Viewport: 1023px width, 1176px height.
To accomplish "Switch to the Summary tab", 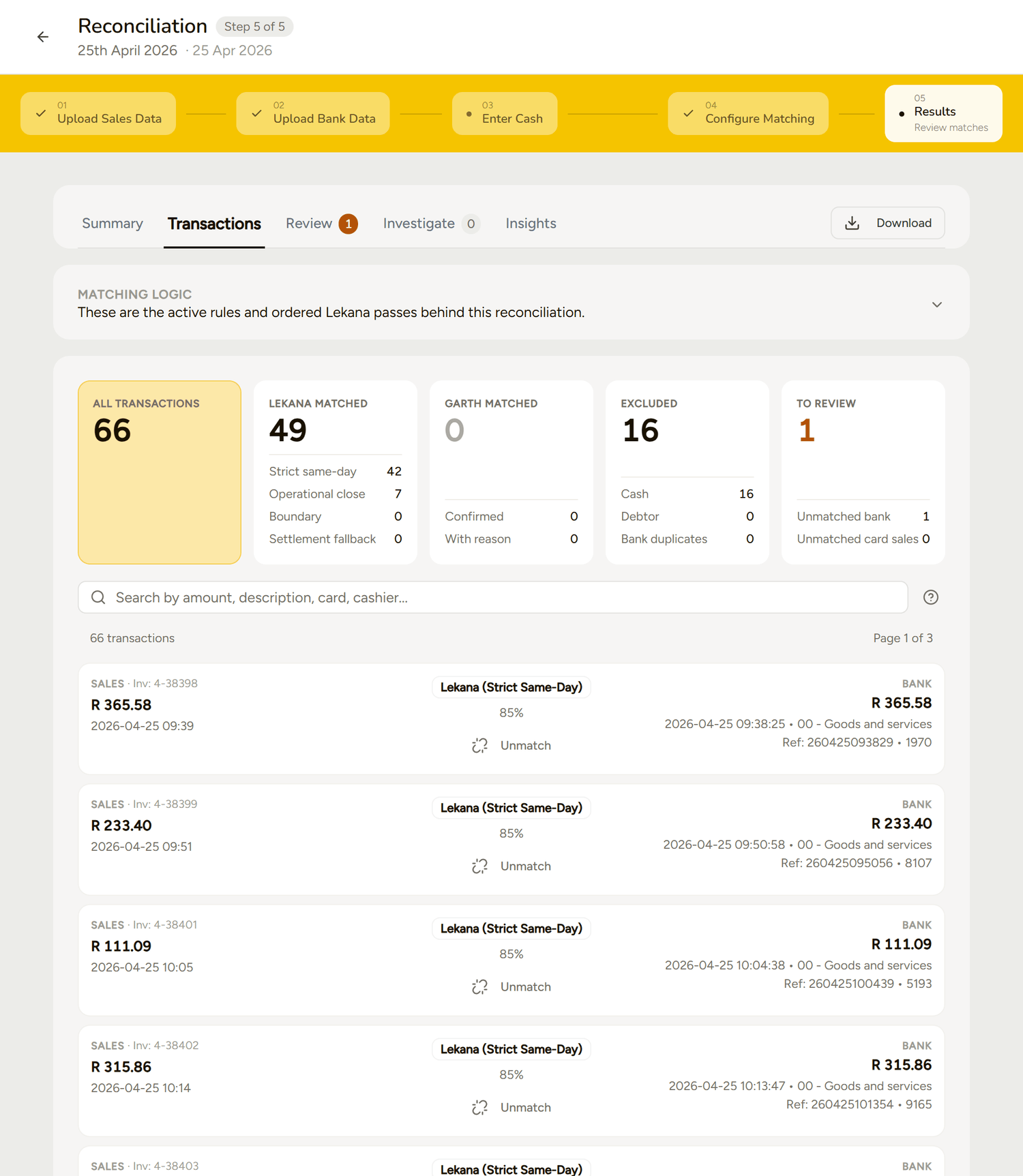I will click(x=113, y=224).
